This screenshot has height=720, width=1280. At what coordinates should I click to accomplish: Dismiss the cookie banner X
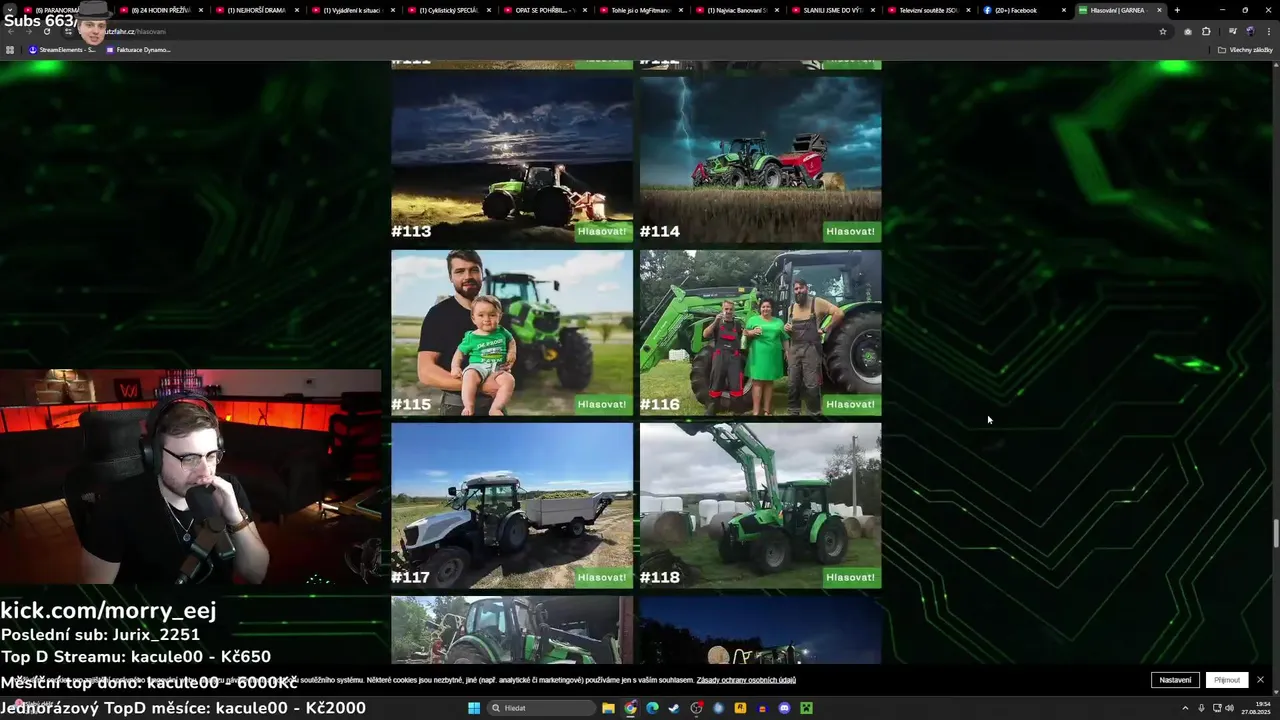[1260, 680]
